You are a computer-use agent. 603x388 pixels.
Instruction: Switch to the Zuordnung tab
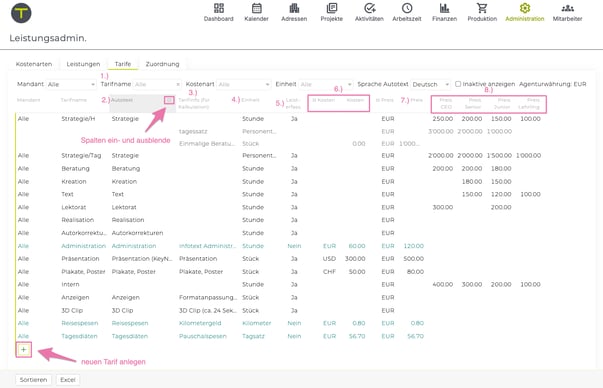pos(162,64)
